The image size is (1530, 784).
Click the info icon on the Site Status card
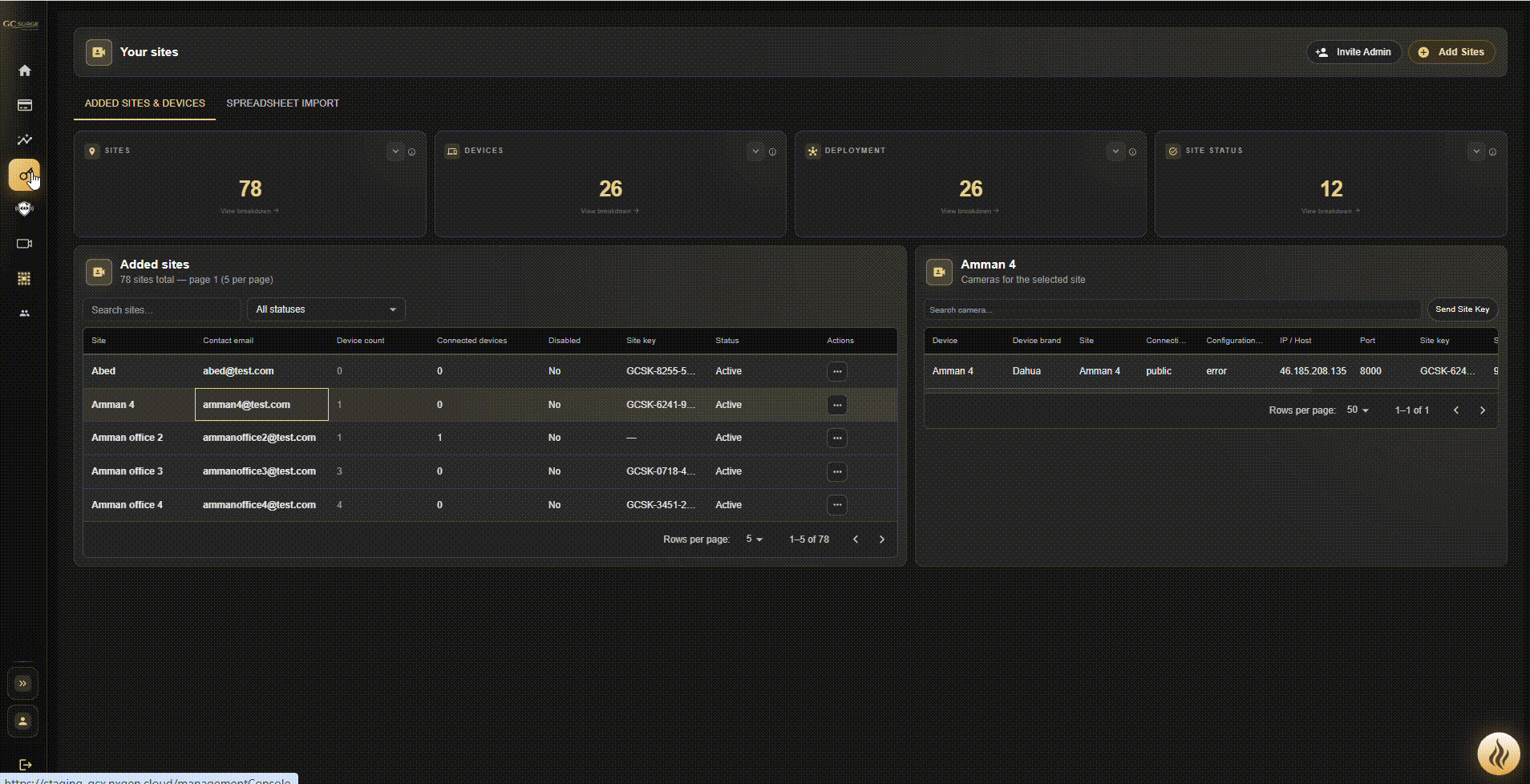[x=1492, y=152]
